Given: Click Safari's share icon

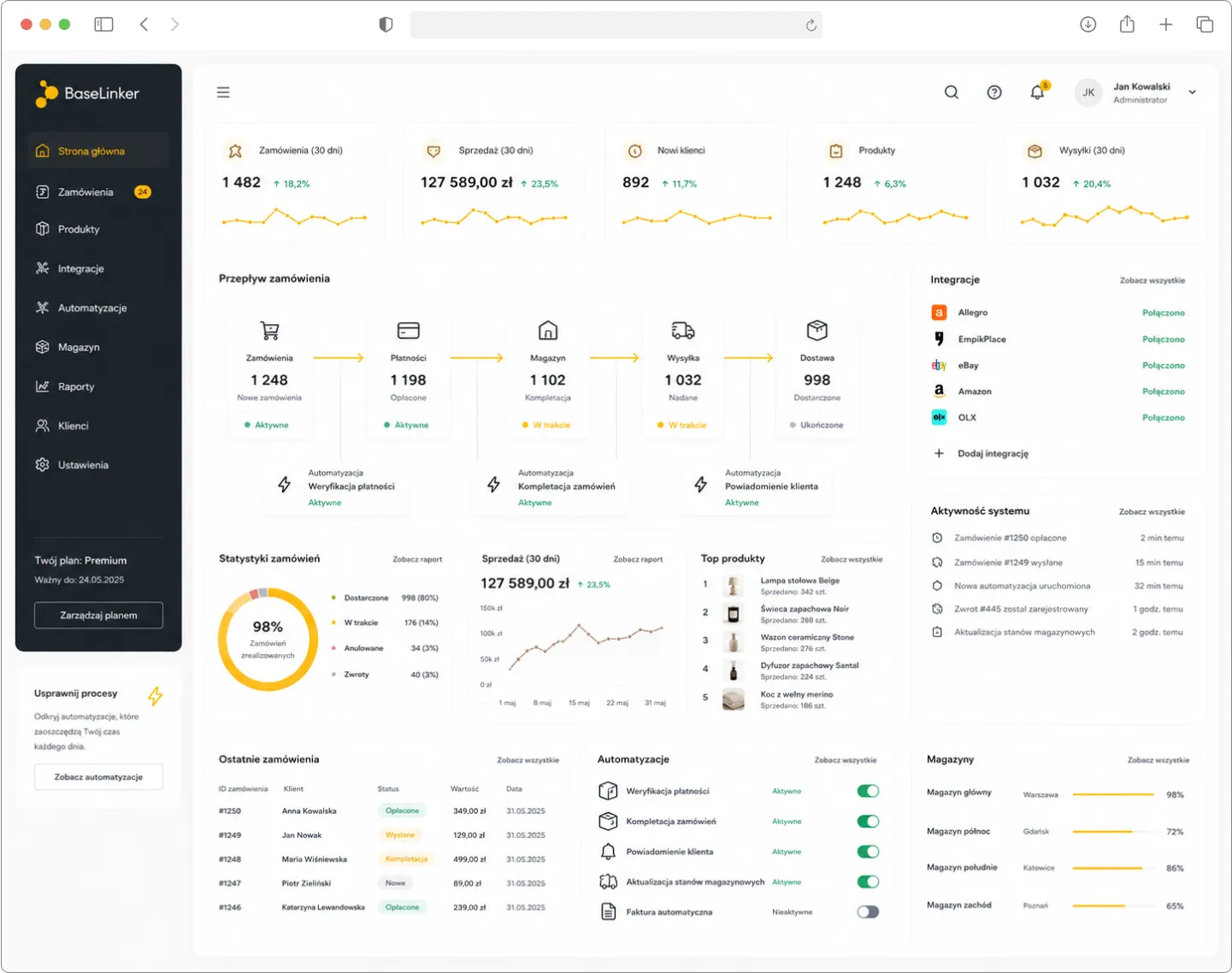Looking at the screenshot, I should (1127, 24).
